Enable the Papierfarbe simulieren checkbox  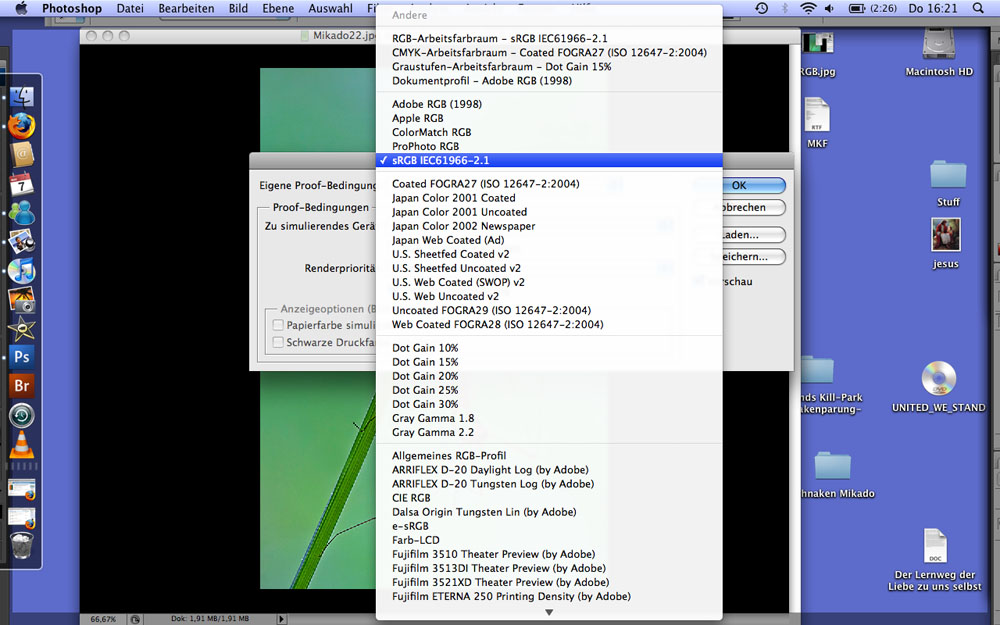click(279, 325)
